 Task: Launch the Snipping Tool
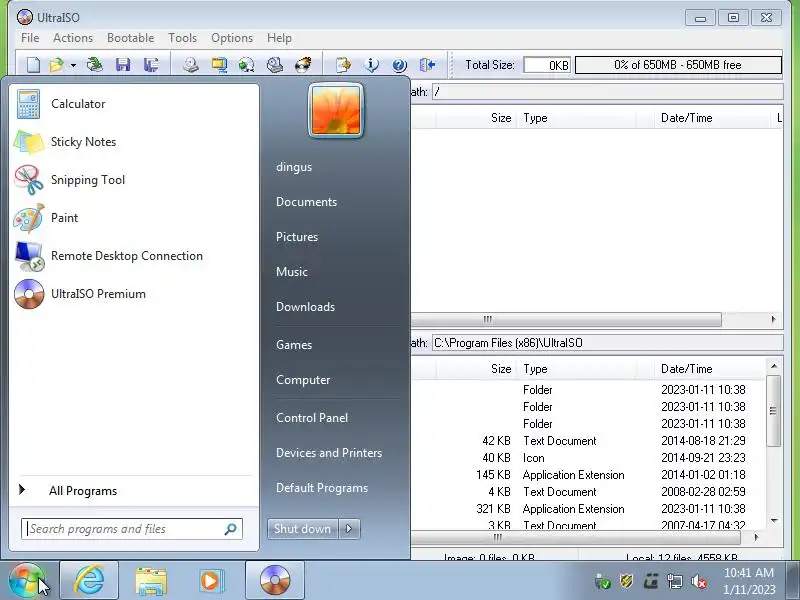point(134,180)
